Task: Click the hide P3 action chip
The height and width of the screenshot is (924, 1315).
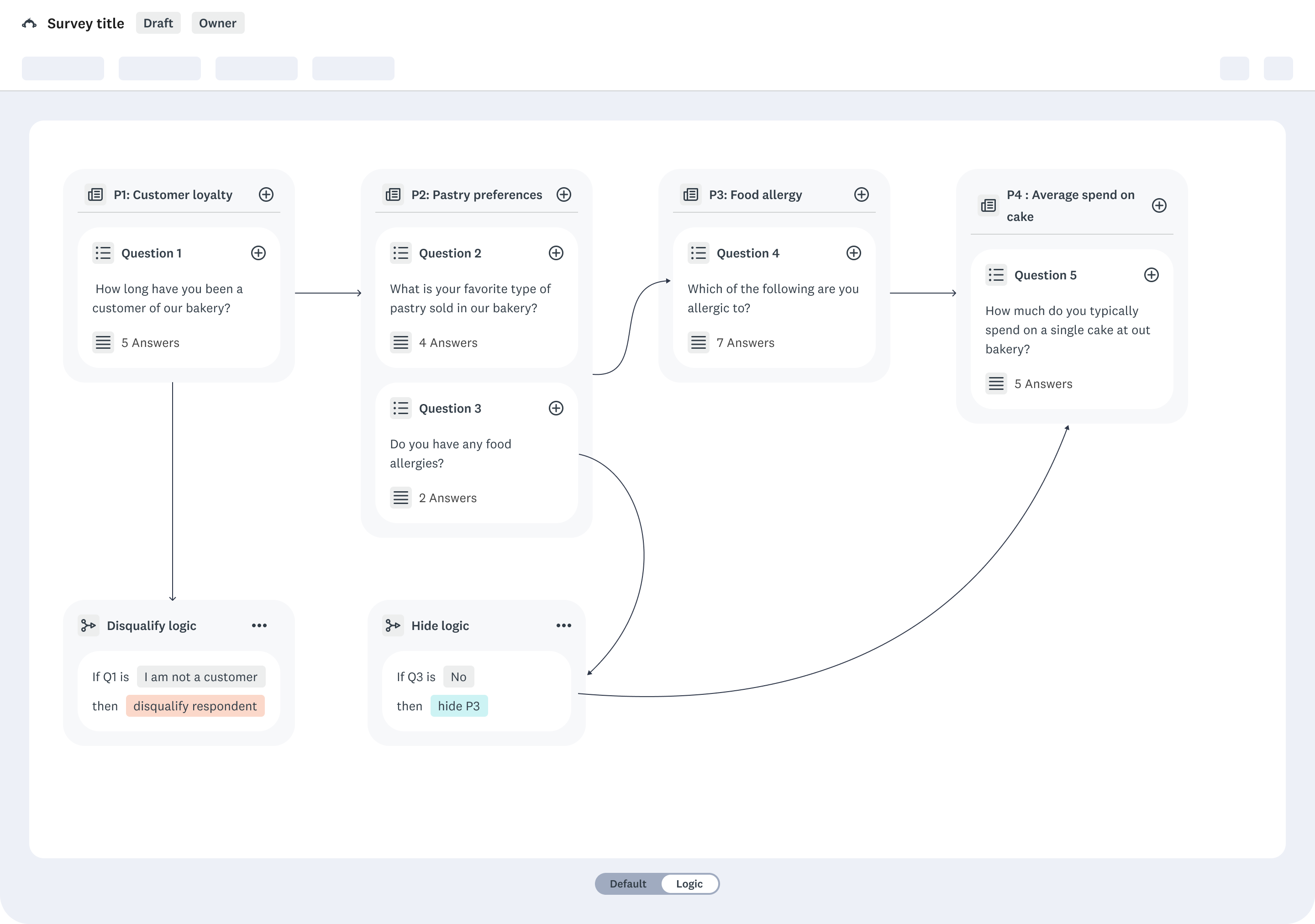Action: pos(459,706)
